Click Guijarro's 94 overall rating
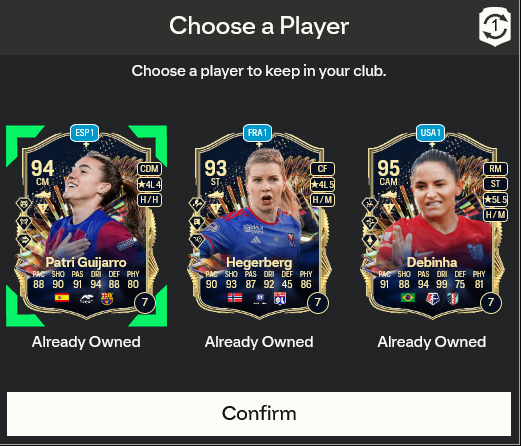This screenshot has height=446, width=521. [42, 169]
